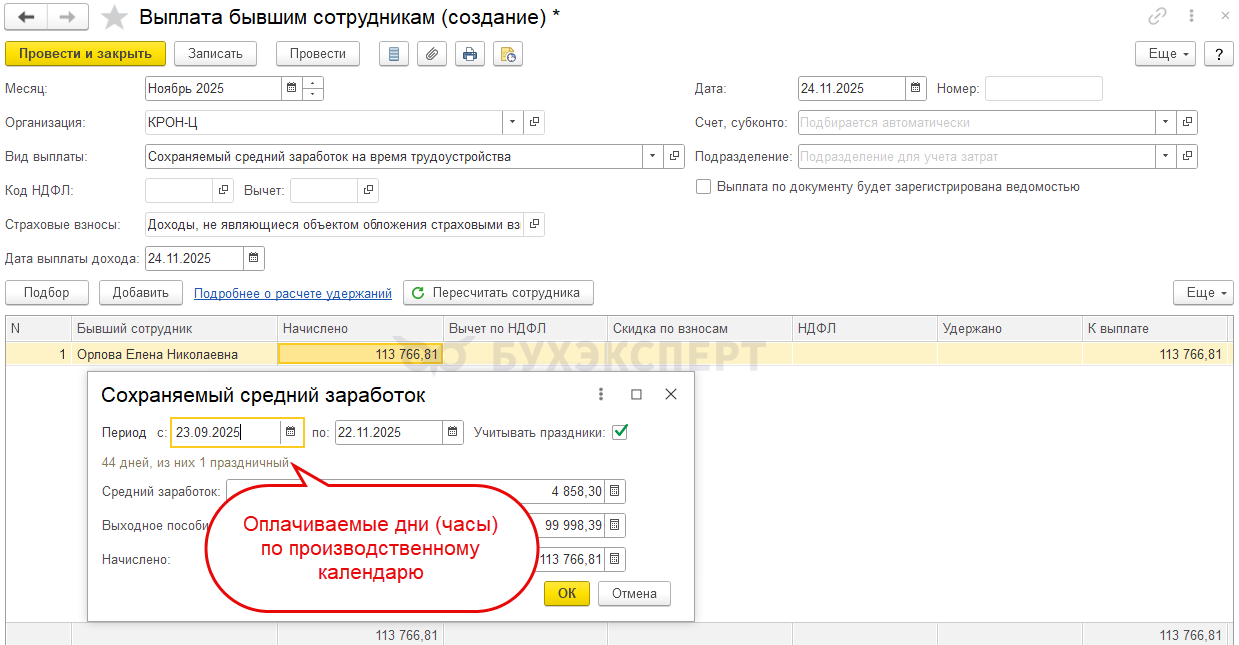The image size is (1239, 645).
Task: Maximize the Сохраняемый средний заработок dialog
Action: click(x=636, y=394)
